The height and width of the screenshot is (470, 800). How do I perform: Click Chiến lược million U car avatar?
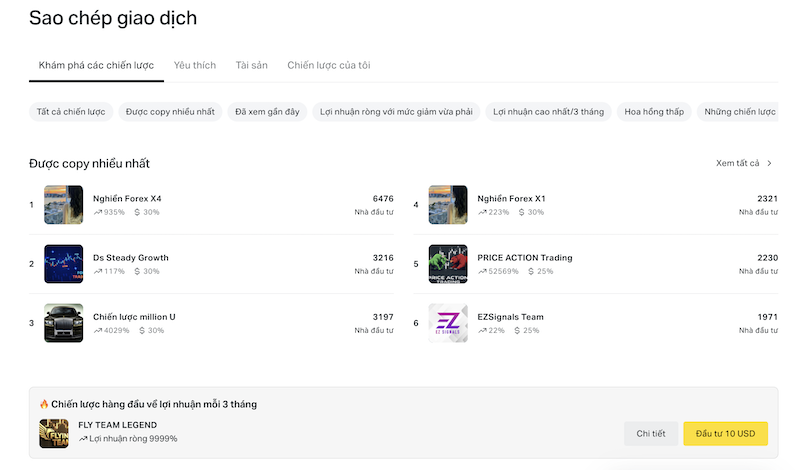pos(63,323)
